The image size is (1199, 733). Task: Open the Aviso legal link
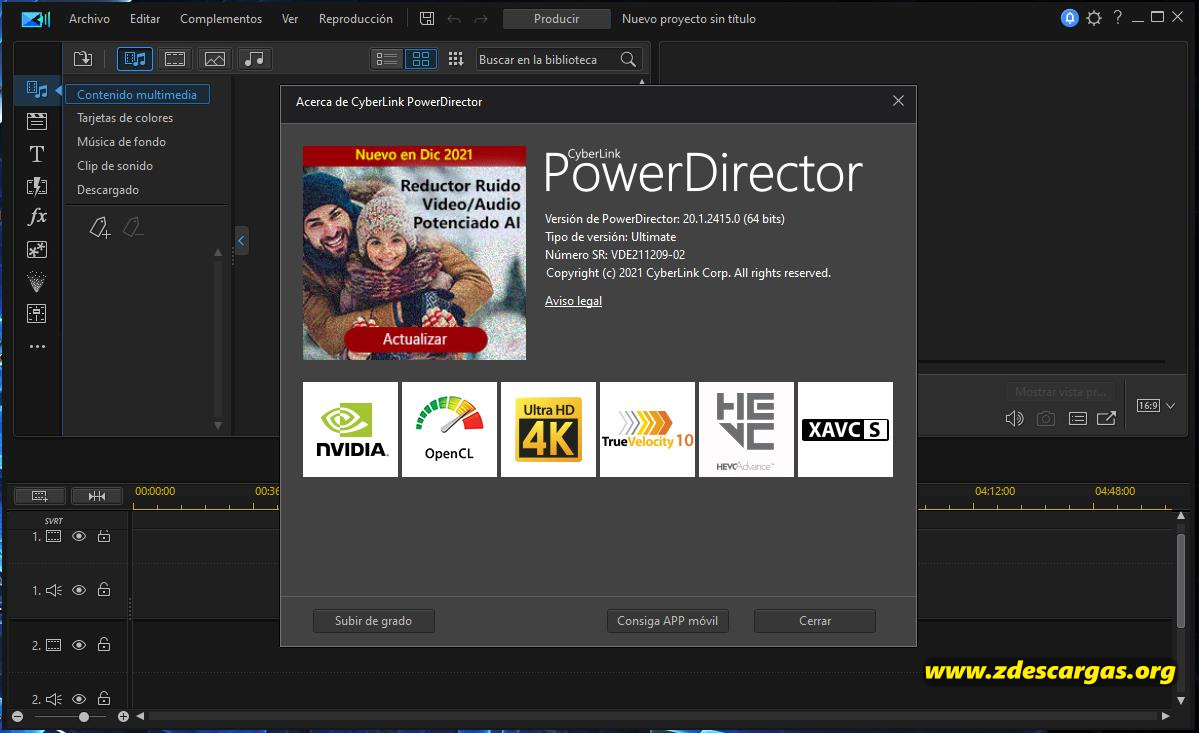pos(574,301)
